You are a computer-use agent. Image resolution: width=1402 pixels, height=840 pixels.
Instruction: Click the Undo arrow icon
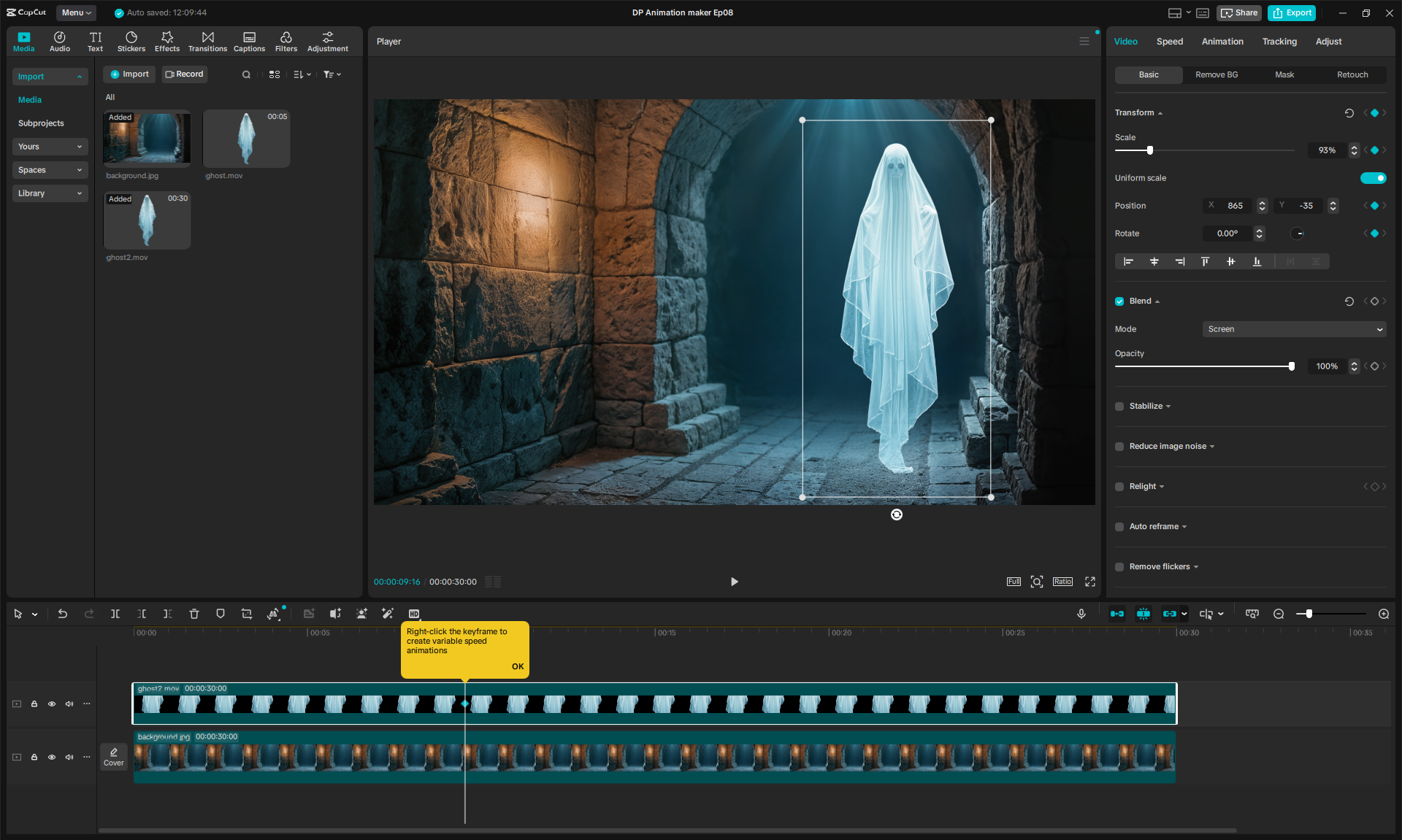(x=63, y=614)
